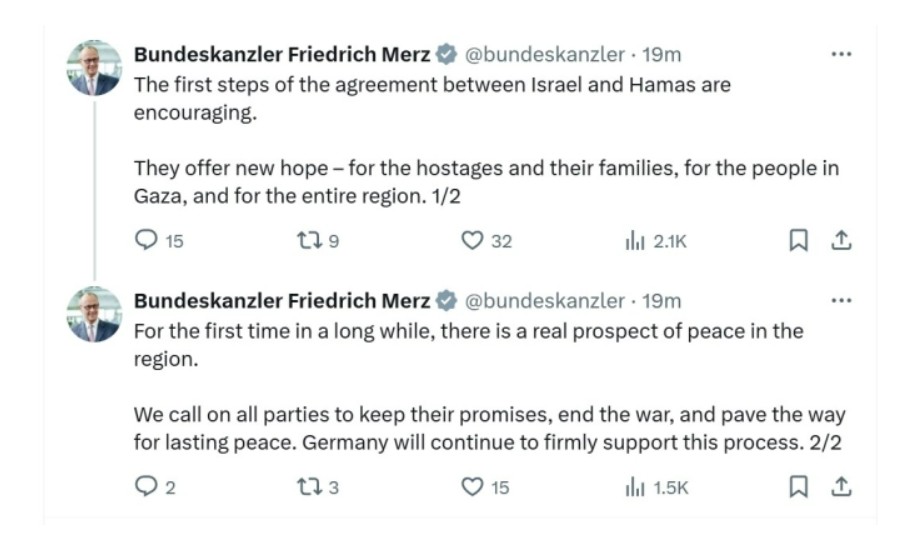
Task: Click Bundeskanzler Friedrich Merz name on first tweet
Action: click(282, 55)
